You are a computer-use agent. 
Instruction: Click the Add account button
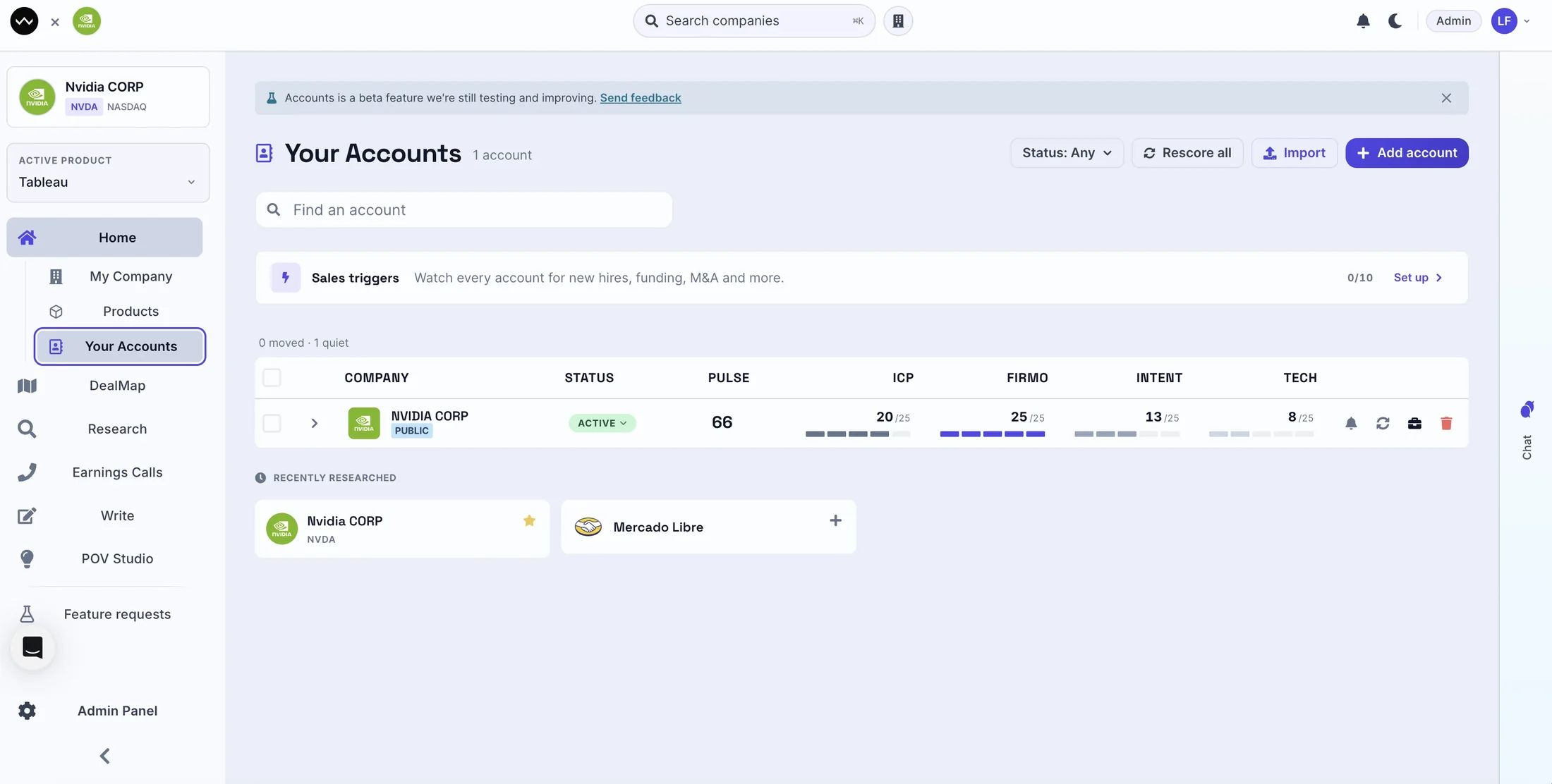1407,153
